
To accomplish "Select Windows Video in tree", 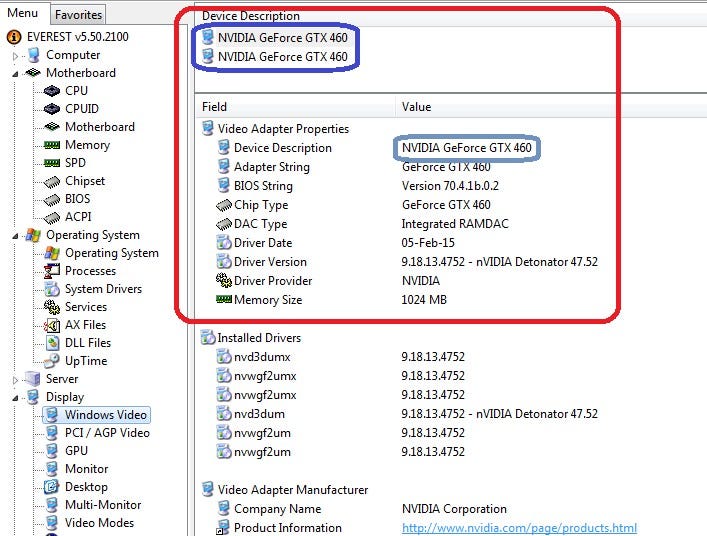I will click(x=106, y=415).
